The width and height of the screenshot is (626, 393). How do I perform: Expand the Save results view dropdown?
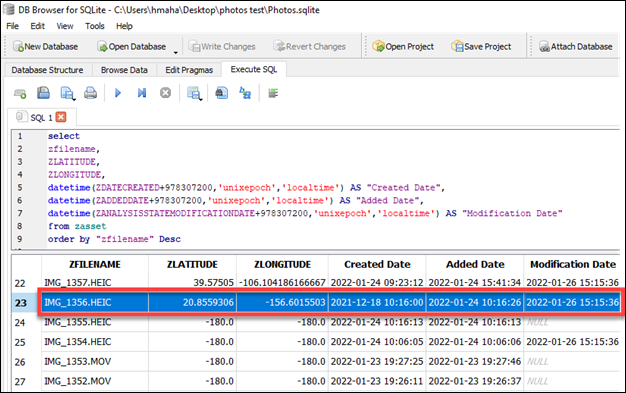coord(194,93)
